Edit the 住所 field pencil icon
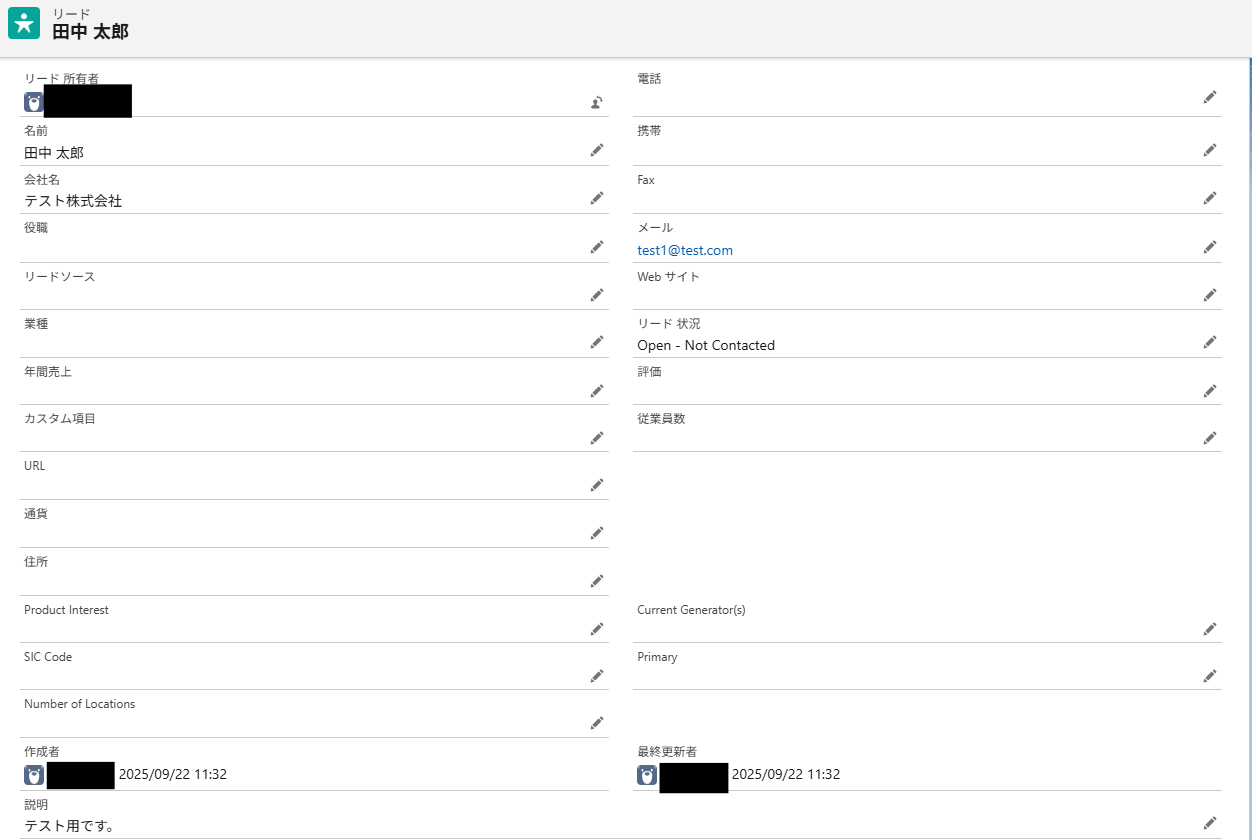 pyautogui.click(x=597, y=581)
